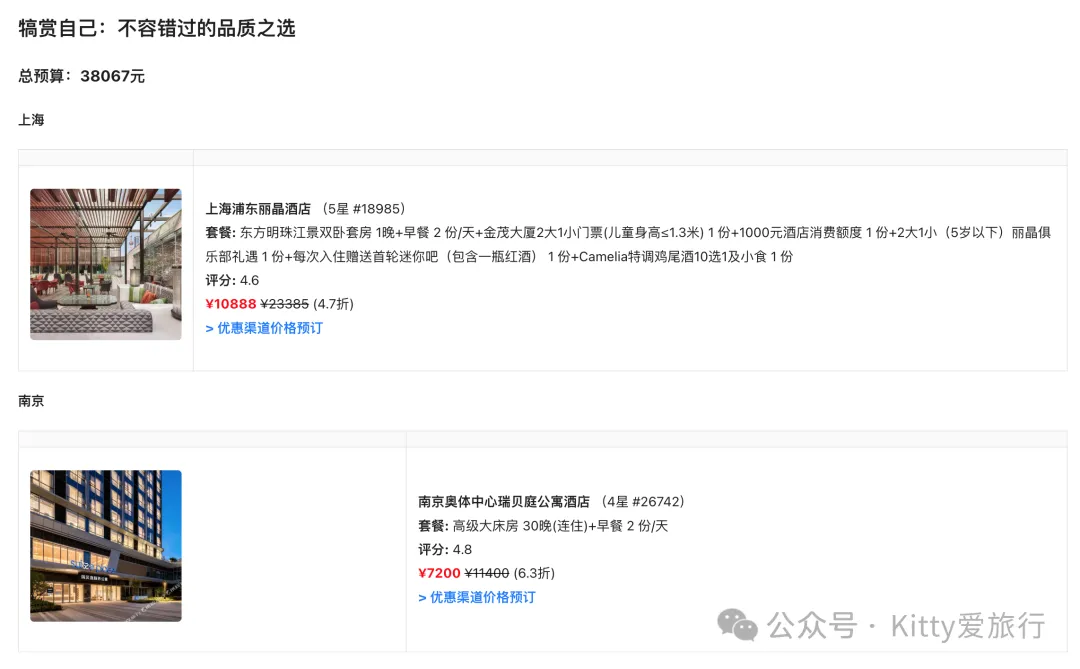This screenshot has height=669, width=1080.
Task: Click the 评分 4.6 rating text
Action: pyautogui.click(x=232, y=281)
